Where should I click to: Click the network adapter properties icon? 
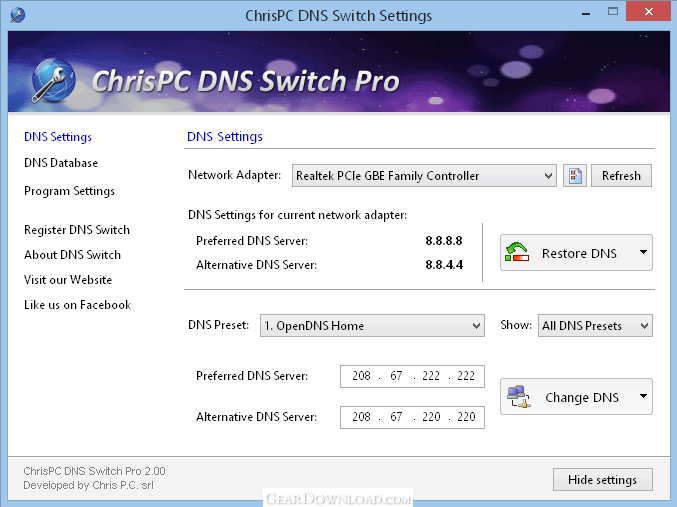[x=575, y=175]
